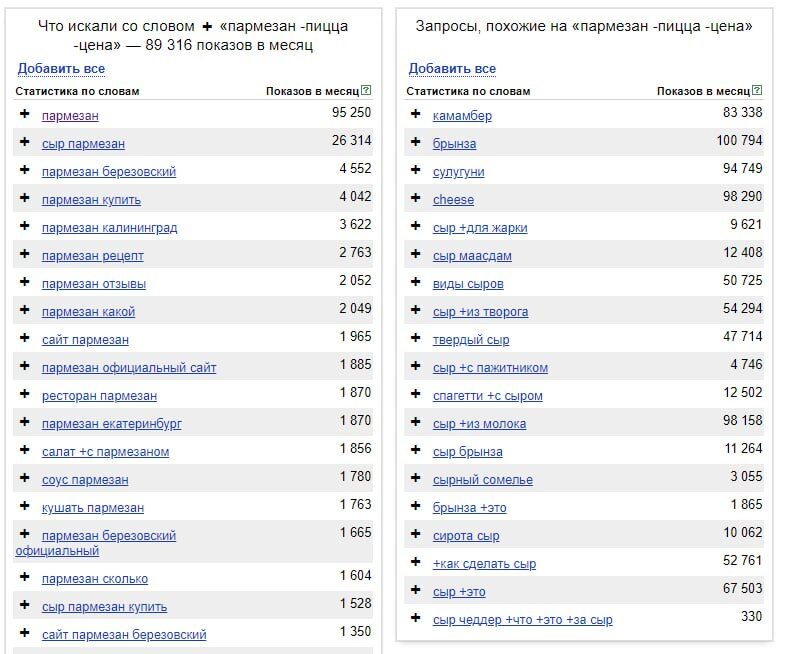Click the plus icon next to твердый сыр

pos(416,338)
